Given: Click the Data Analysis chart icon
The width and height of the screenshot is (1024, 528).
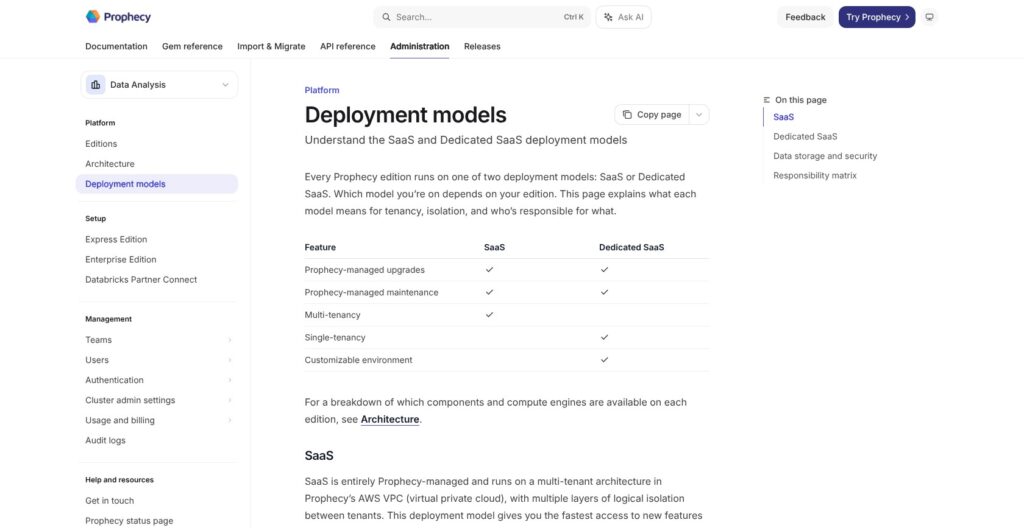Looking at the screenshot, I should click(95, 85).
